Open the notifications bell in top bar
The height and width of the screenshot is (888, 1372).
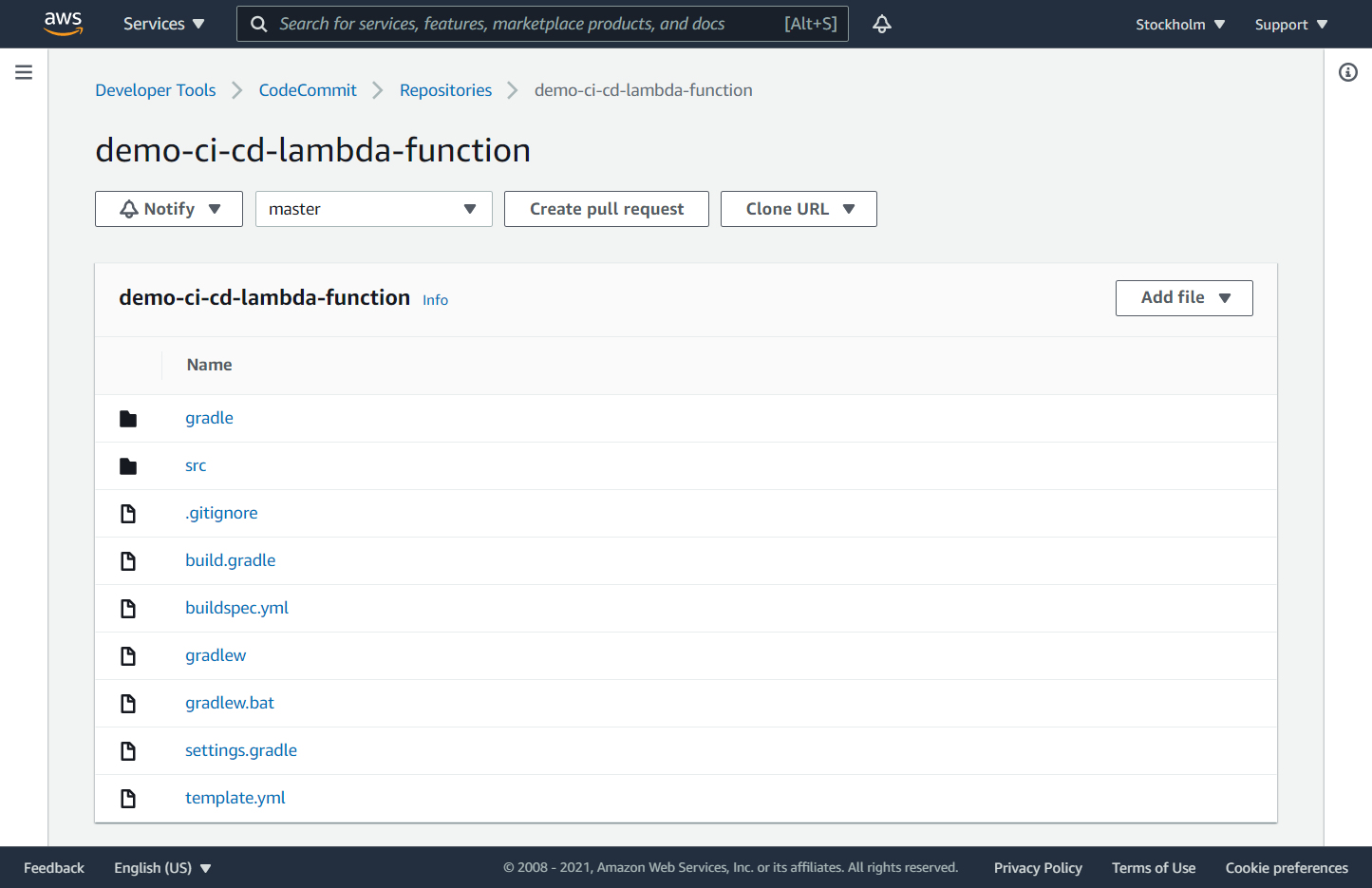pos(882,24)
